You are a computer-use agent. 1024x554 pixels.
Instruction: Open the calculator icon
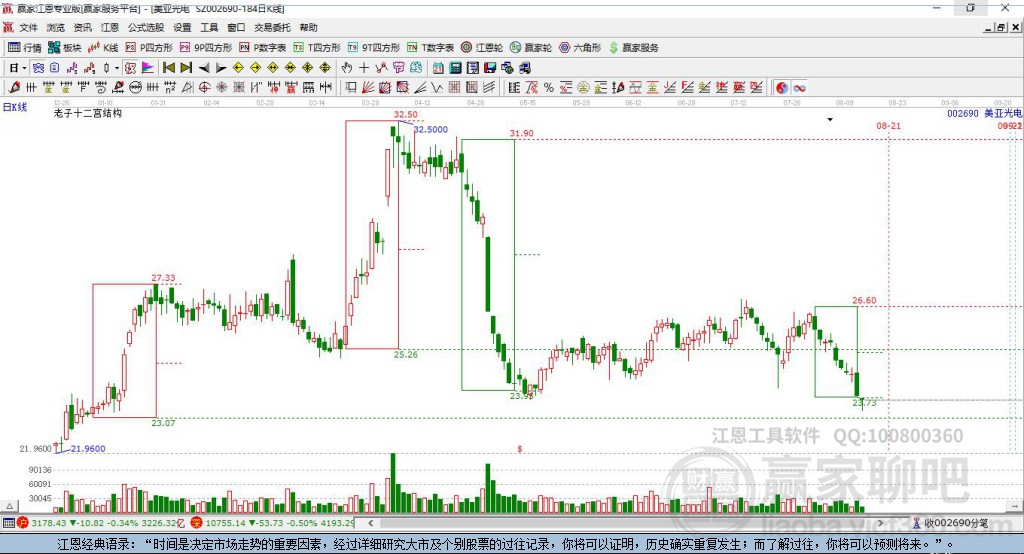click(x=455, y=68)
